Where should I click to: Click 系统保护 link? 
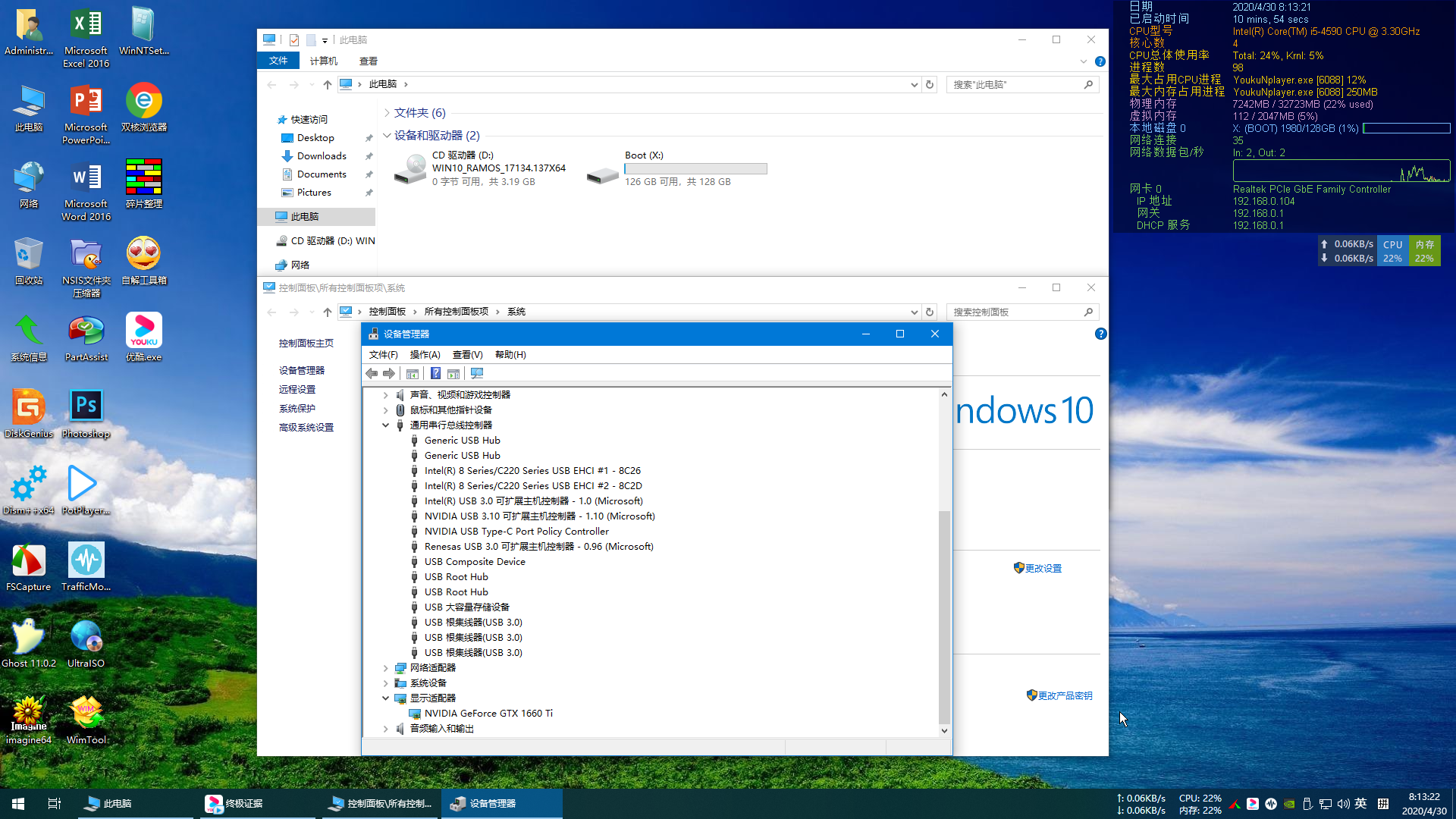tap(297, 409)
